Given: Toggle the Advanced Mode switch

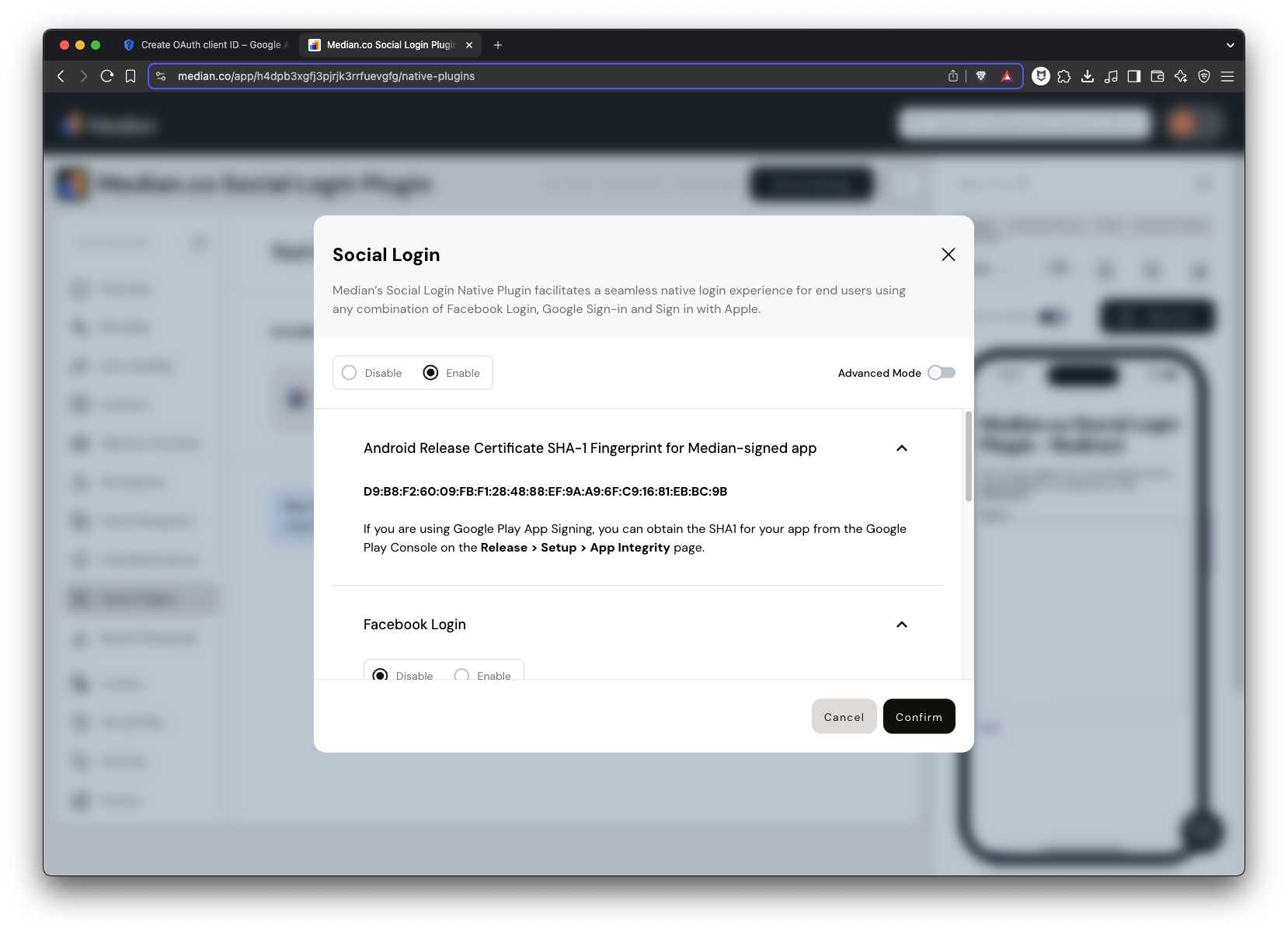Looking at the screenshot, I should 942,373.
